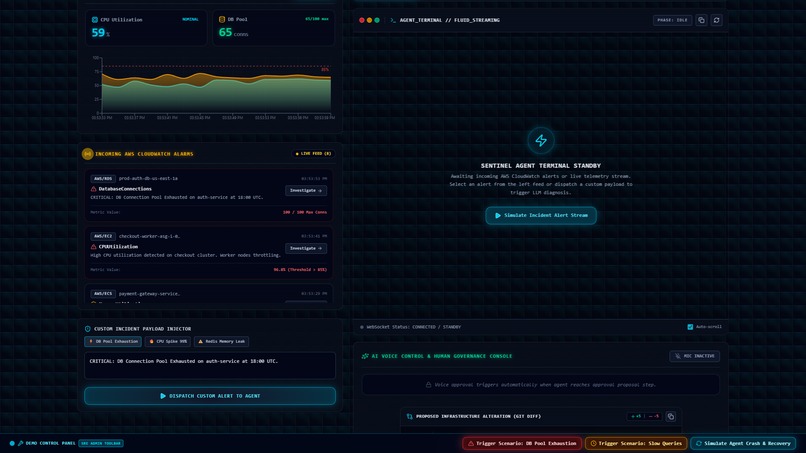Image resolution: width=806 pixels, height=453 pixels.
Task: Trigger Scenario: DB Pool Exhaustion
Action: point(522,443)
